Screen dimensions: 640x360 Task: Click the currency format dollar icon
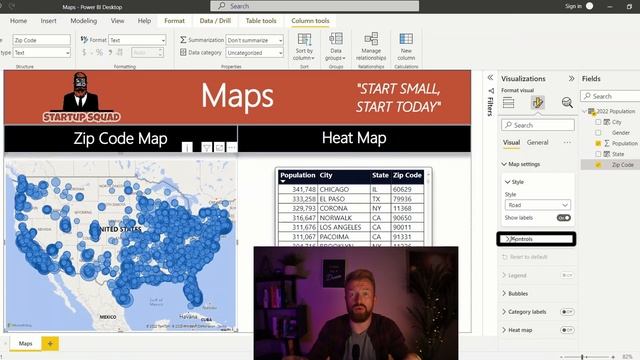coord(84,53)
